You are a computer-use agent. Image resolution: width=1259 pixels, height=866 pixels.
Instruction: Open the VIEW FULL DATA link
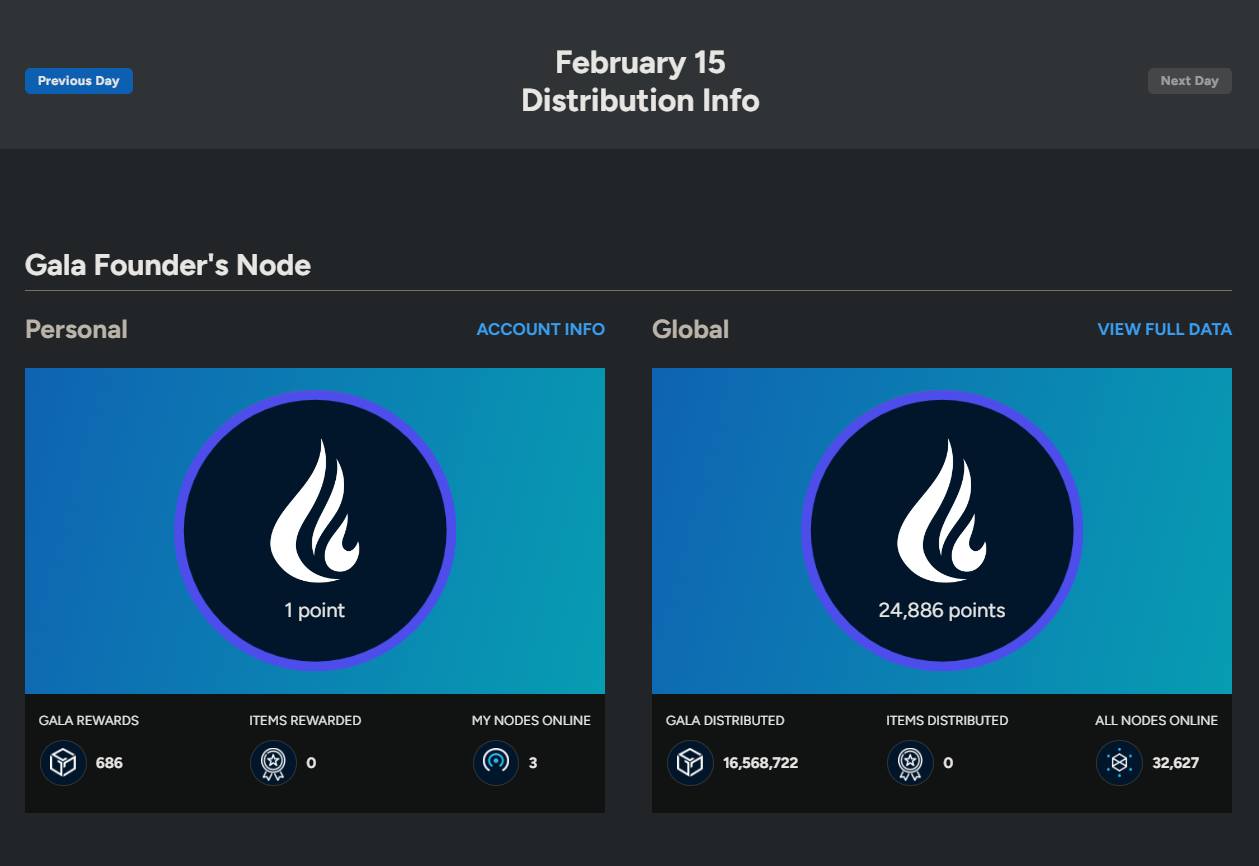(1164, 329)
